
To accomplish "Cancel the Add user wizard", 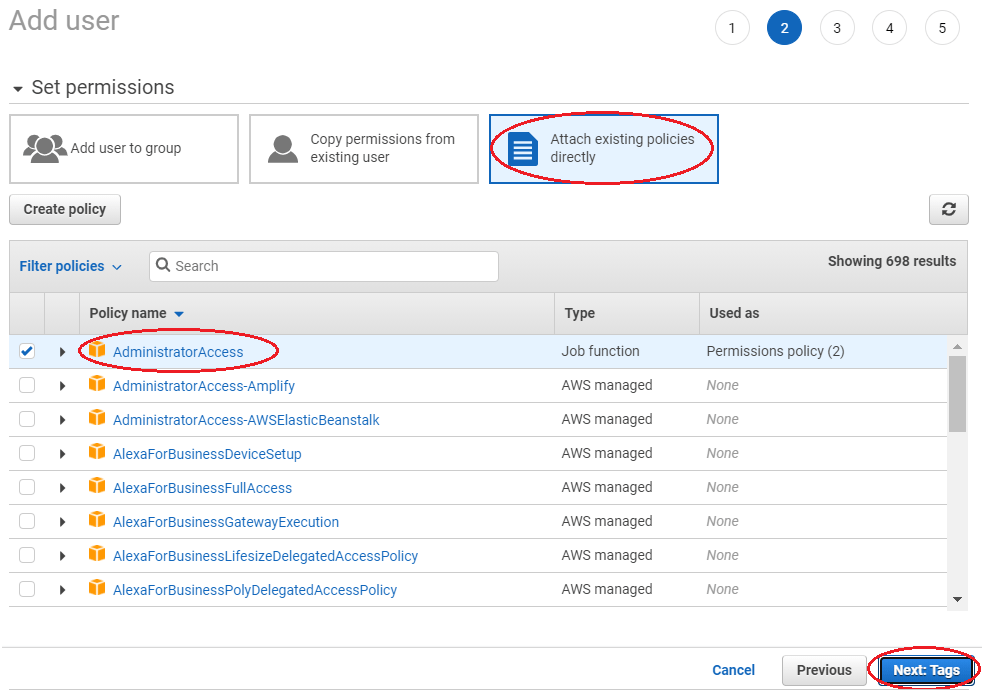I will 733,670.
